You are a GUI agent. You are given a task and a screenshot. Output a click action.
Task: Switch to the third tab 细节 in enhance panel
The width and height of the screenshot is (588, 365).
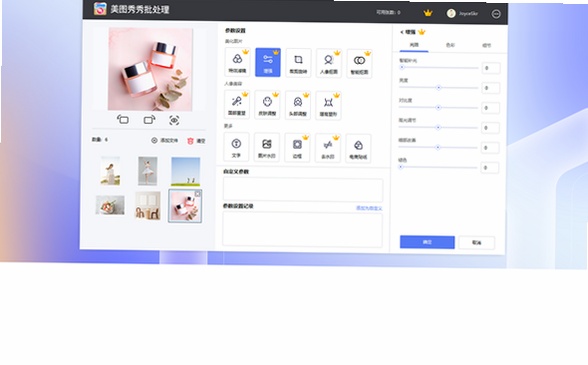point(486,45)
